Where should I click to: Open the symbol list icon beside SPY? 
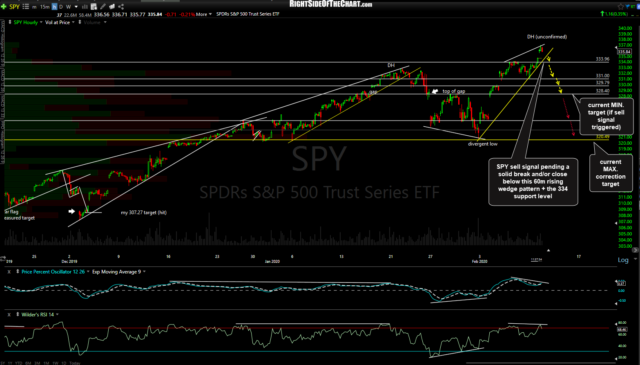click(26, 7)
